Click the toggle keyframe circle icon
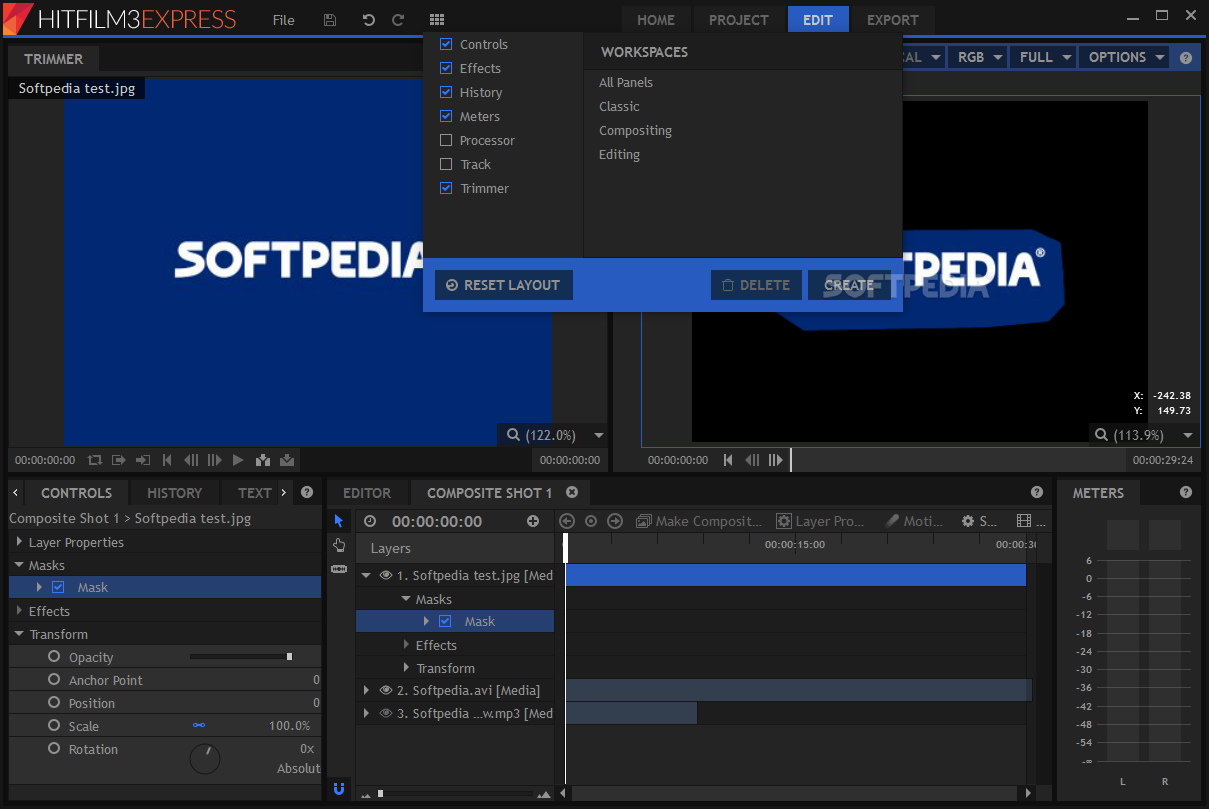 (591, 521)
